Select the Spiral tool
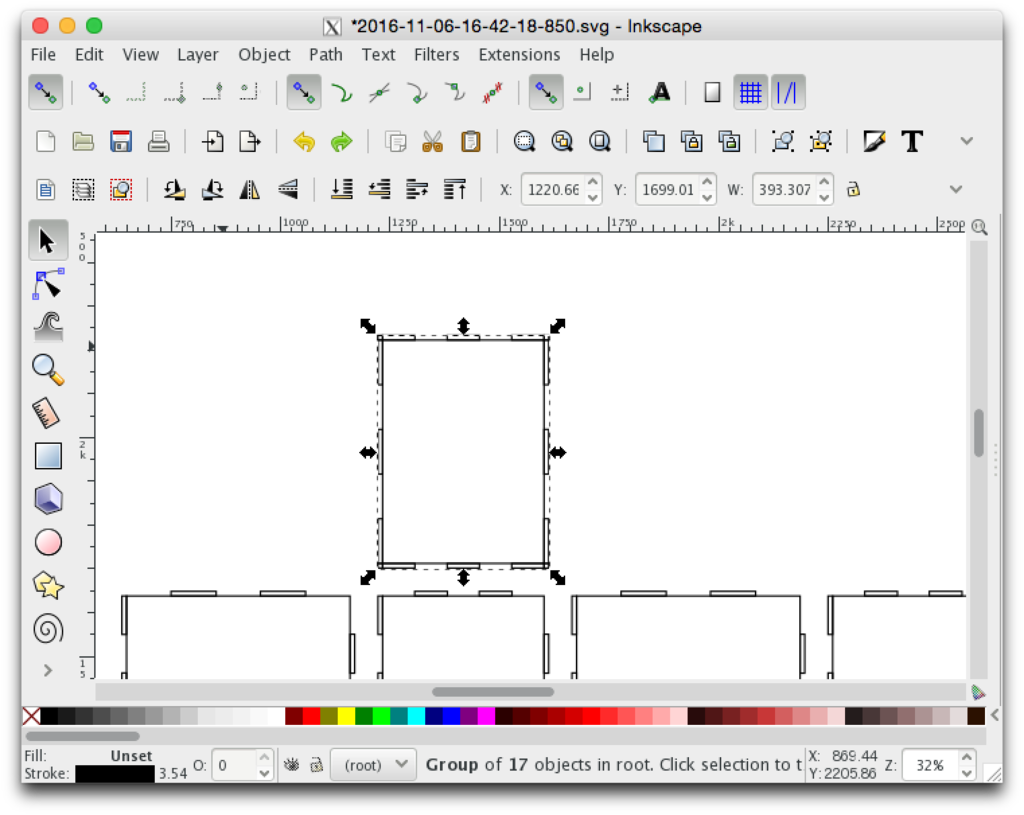Screen dimensions: 1024x815 coord(48,629)
